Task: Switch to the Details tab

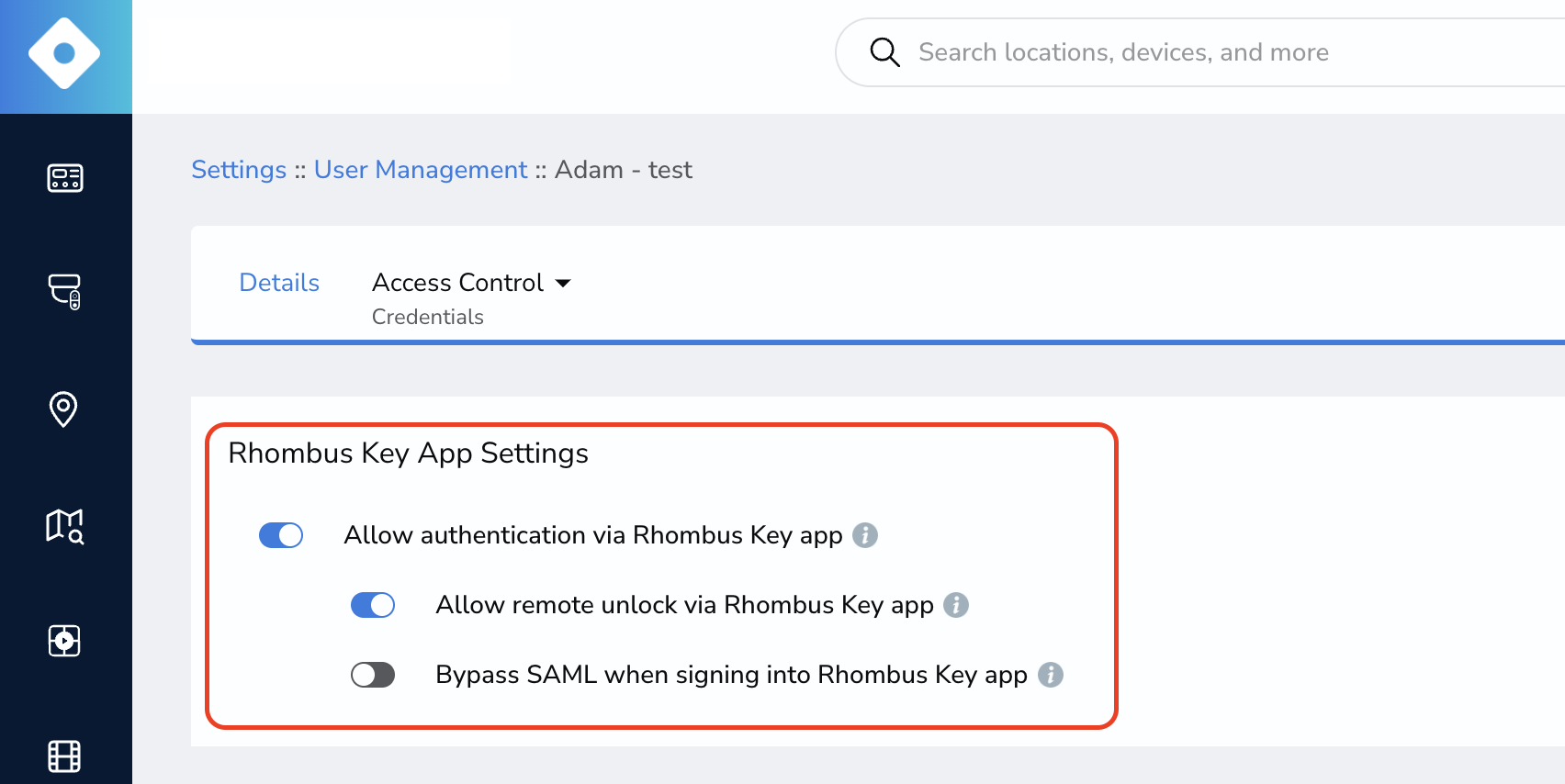Action: (x=279, y=283)
